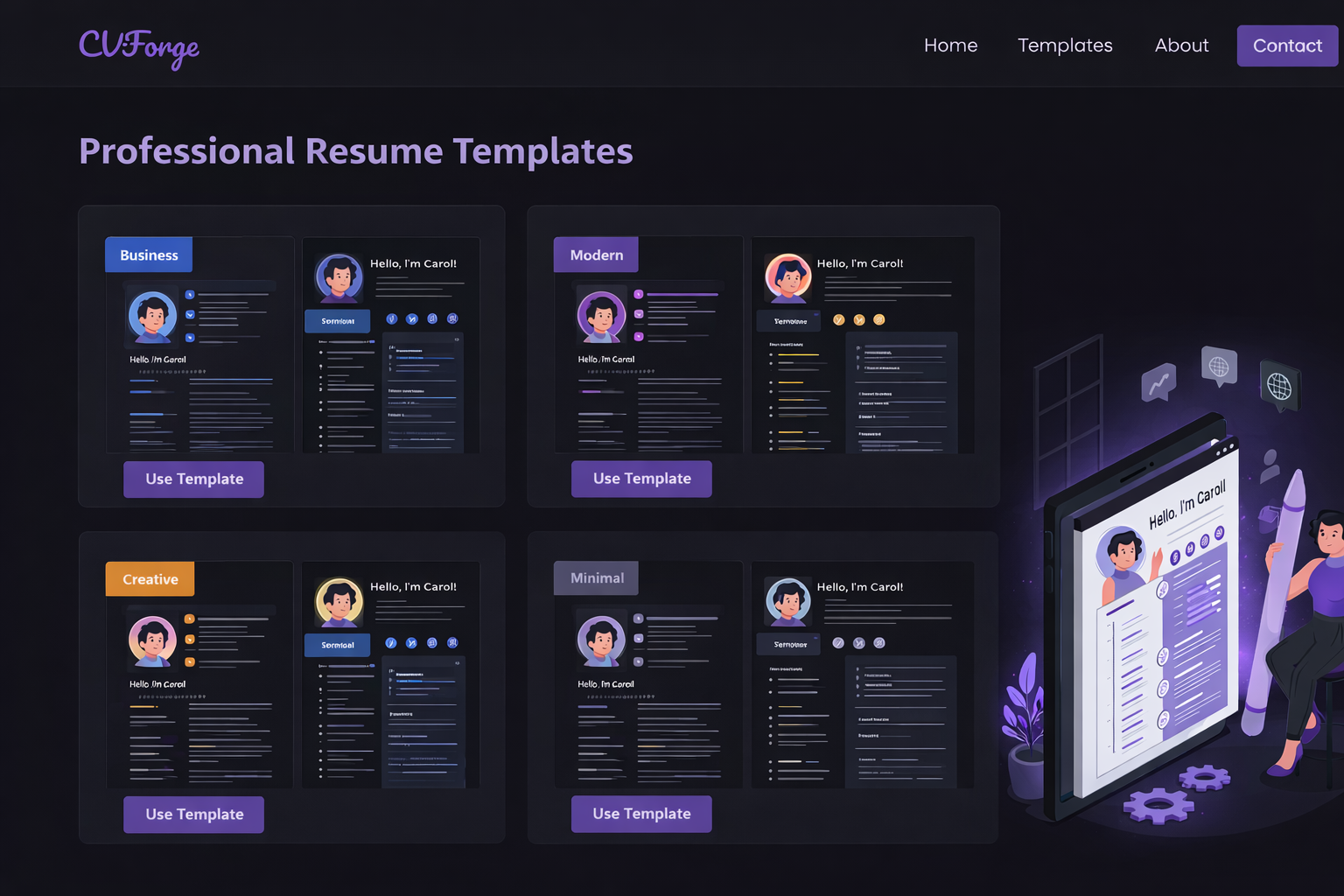
Task: Select the orange Creative label tag
Action: click(150, 579)
